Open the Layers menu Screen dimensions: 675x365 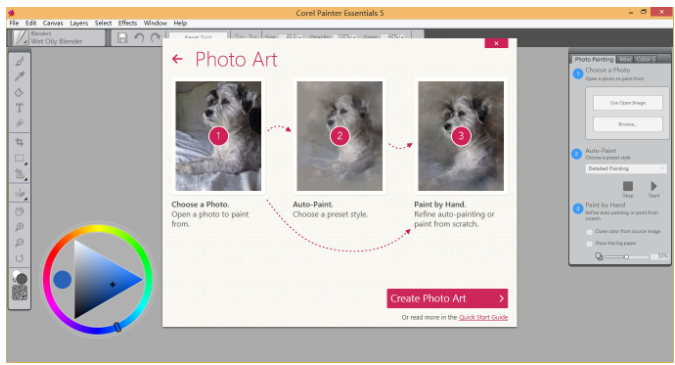79,23
